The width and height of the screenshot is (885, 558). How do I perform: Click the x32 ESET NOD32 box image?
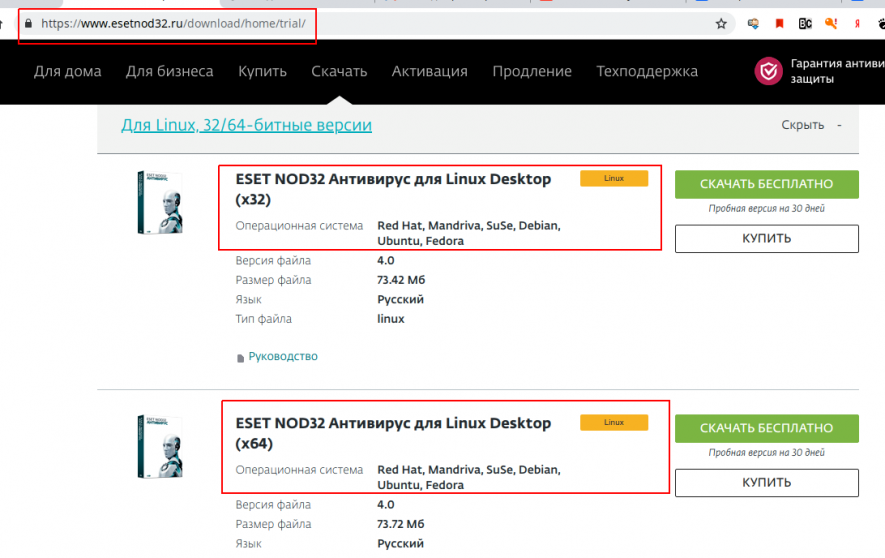coord(160,203)
